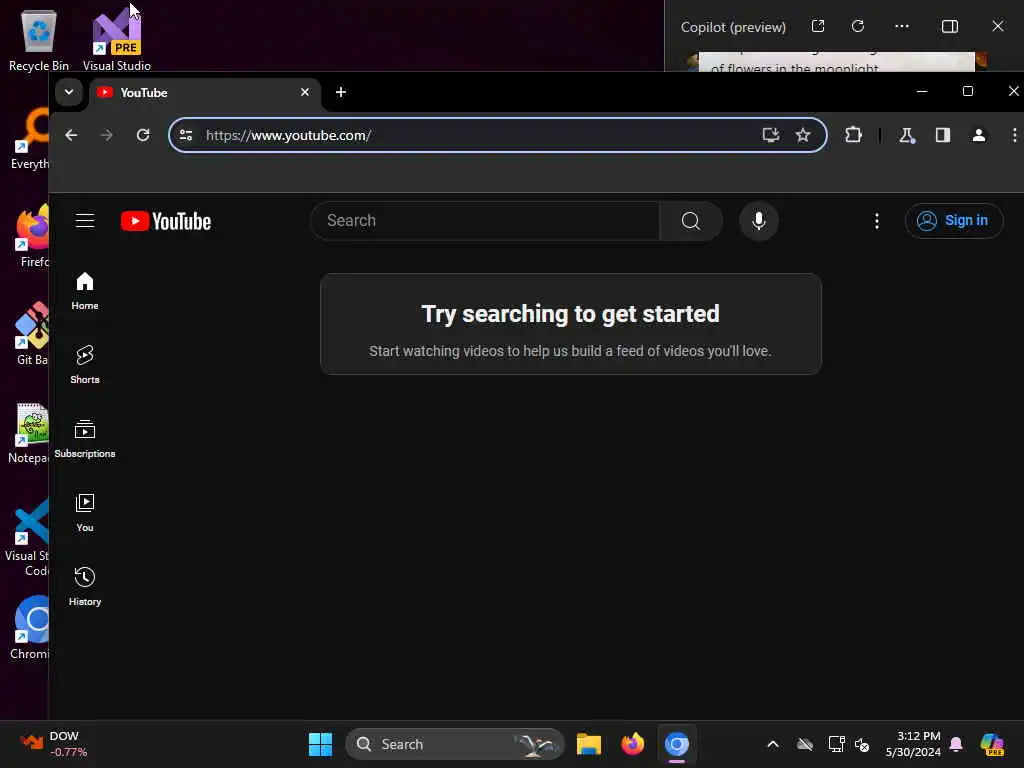Click the YouTube logo

pyautogui.click(x=166, y=221)
